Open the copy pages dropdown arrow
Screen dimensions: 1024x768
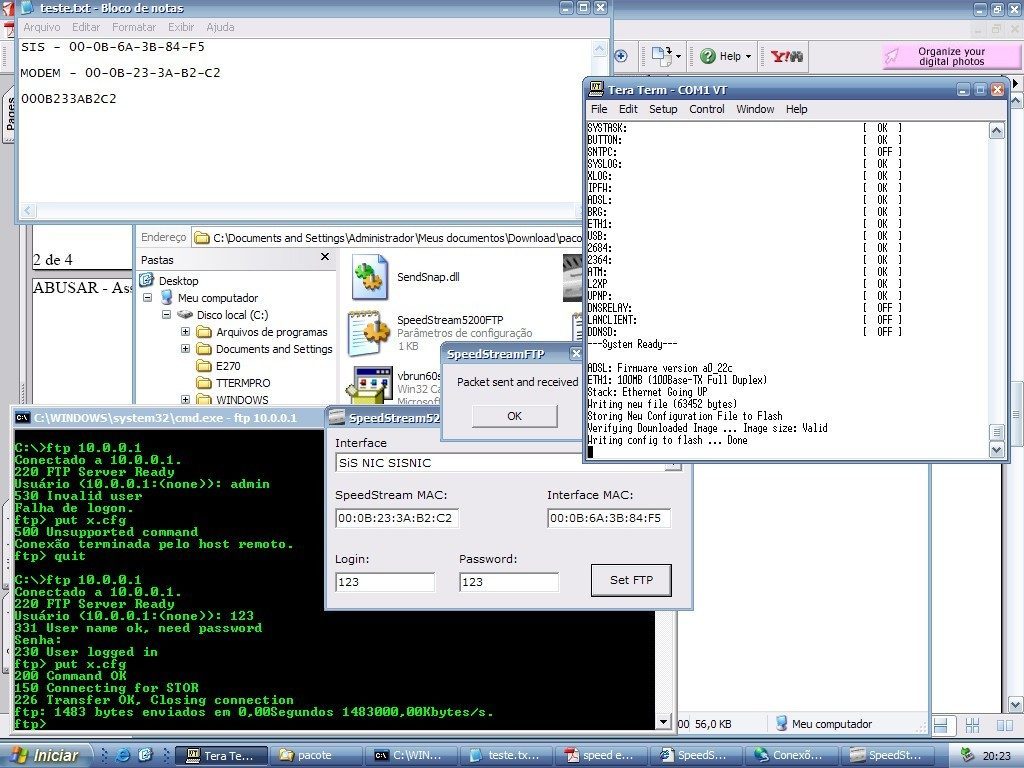[x=678, y=57]
